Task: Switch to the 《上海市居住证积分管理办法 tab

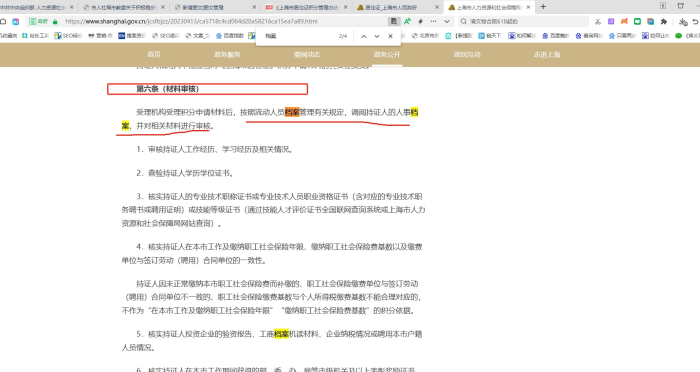Action: pyautogui.click(x=307, y=7)
